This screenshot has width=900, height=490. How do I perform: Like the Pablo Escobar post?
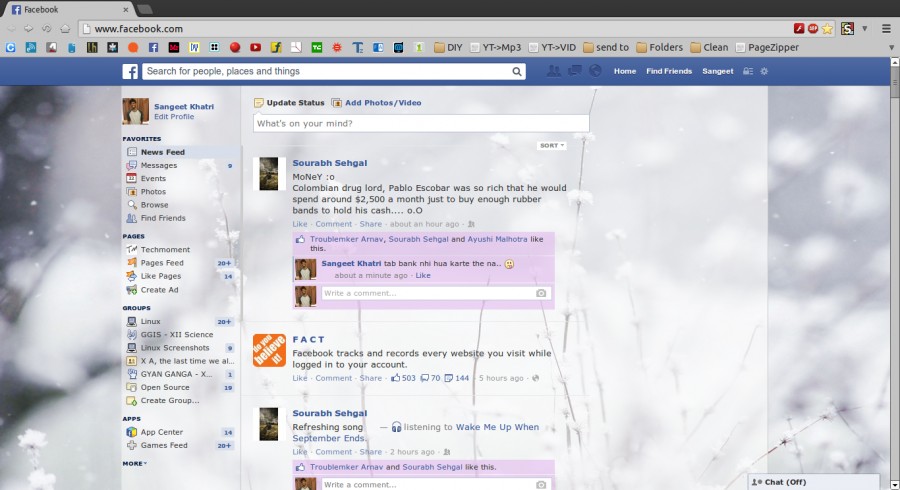[300, 224]
